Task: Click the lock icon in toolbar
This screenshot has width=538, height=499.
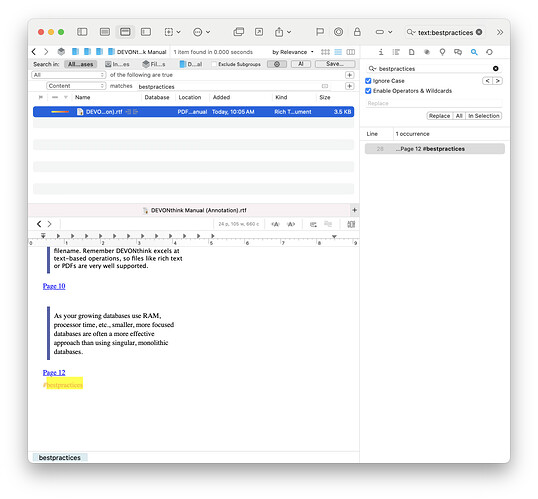Action: pyautogui.click(x=357, y=32)
